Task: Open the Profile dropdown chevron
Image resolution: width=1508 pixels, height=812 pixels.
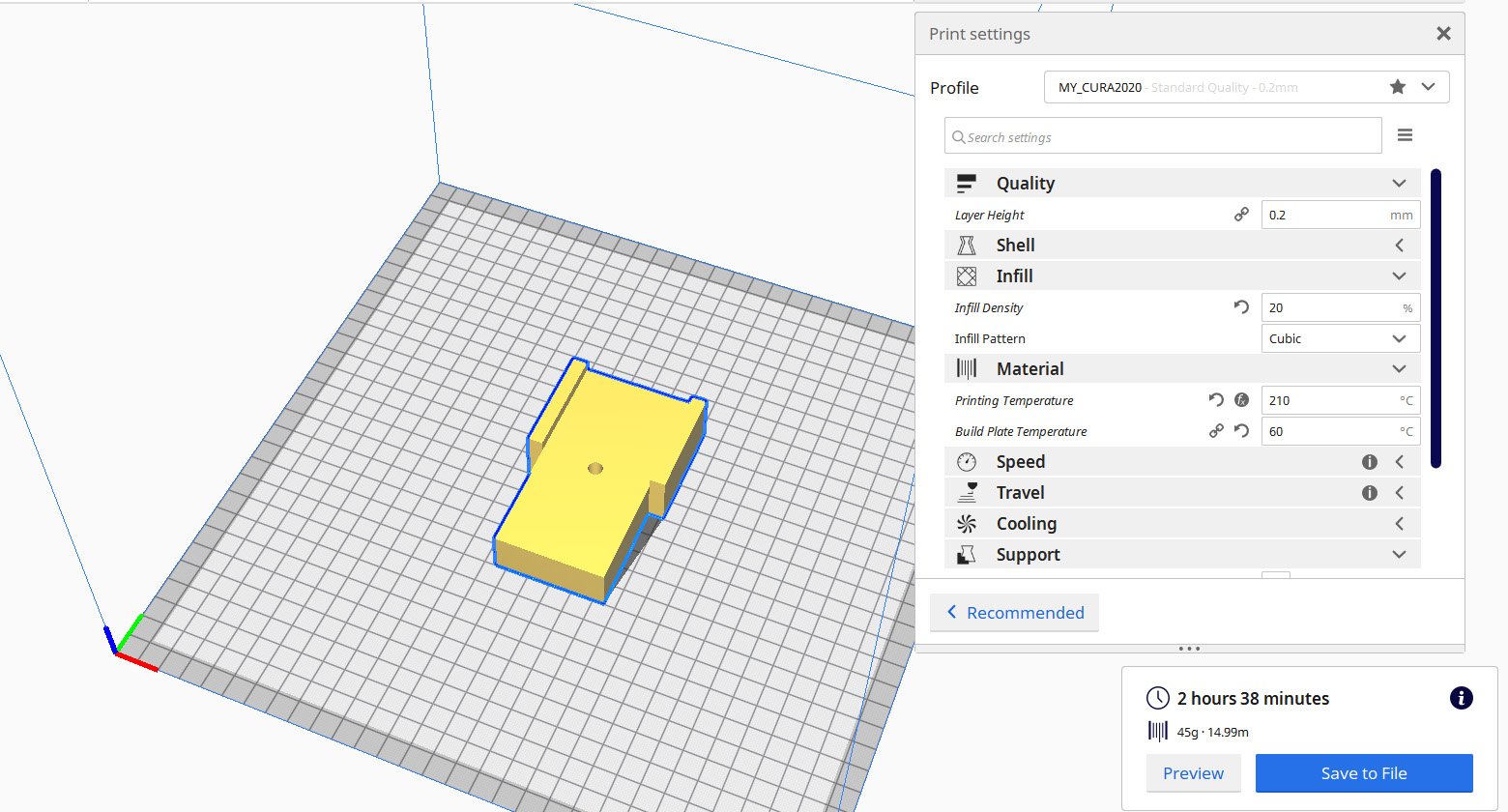Action: (x=1428, y=87)
